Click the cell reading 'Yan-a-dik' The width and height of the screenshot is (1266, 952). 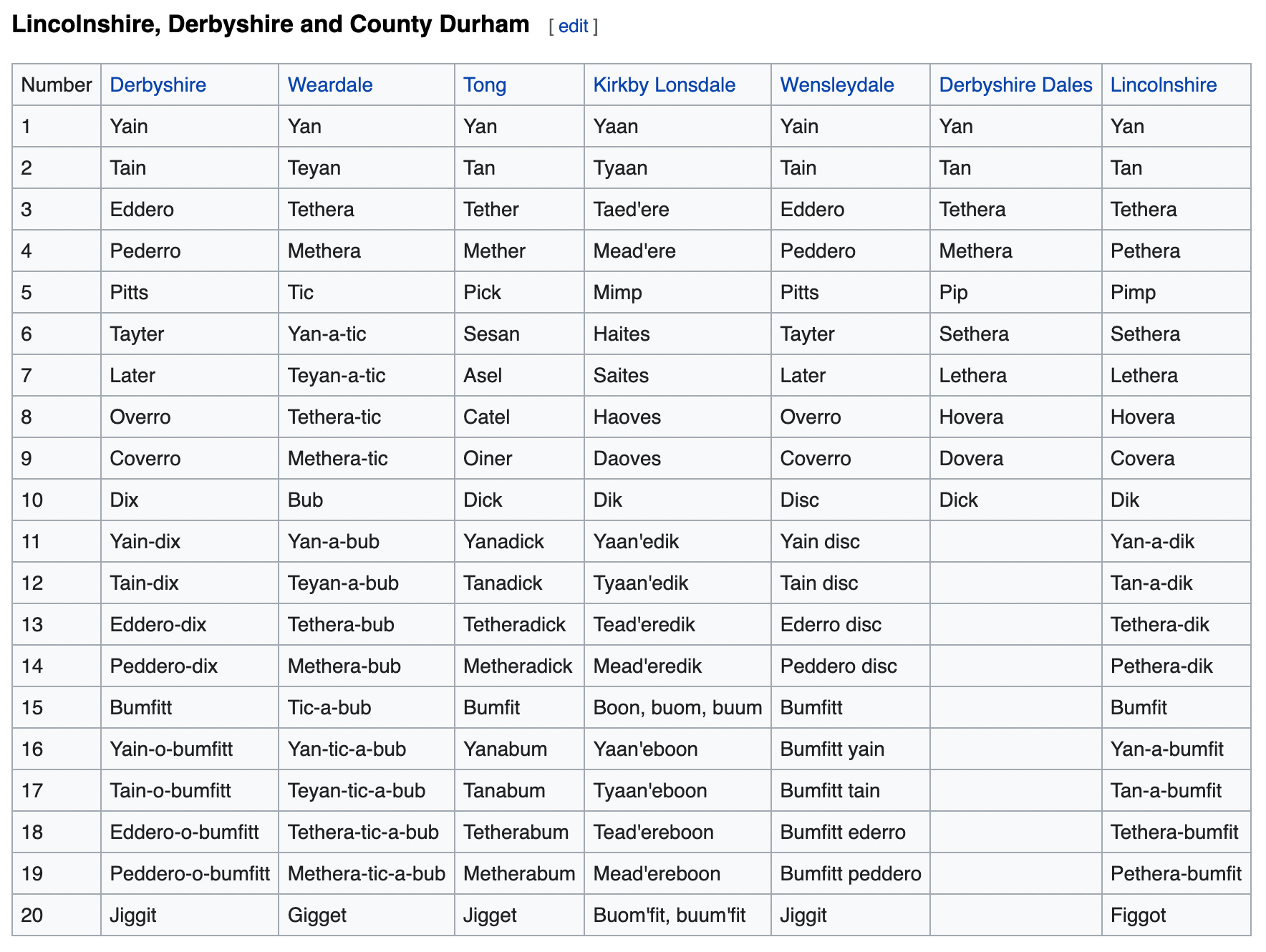coord(1176,542)
